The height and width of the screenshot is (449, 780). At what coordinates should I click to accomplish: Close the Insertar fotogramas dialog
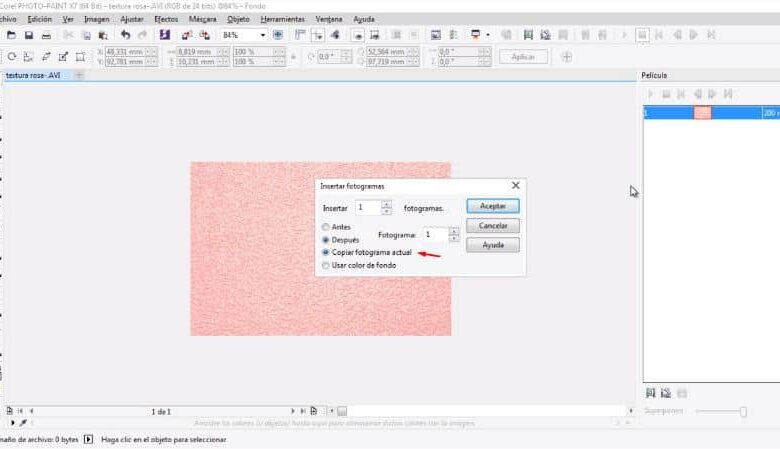coord(515,185)
